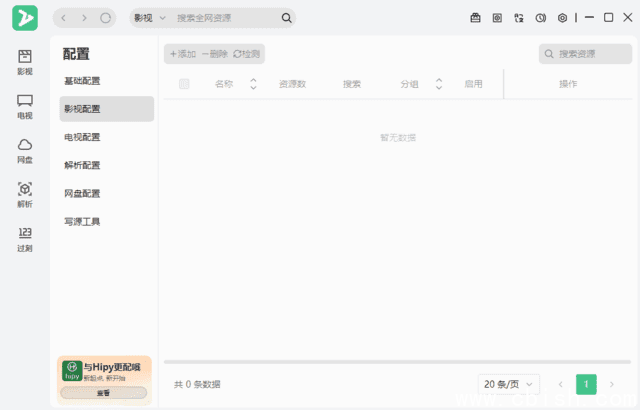Switch to the 网盘配置 tab
The image size is (640, 410).
(x=83, y=193)
